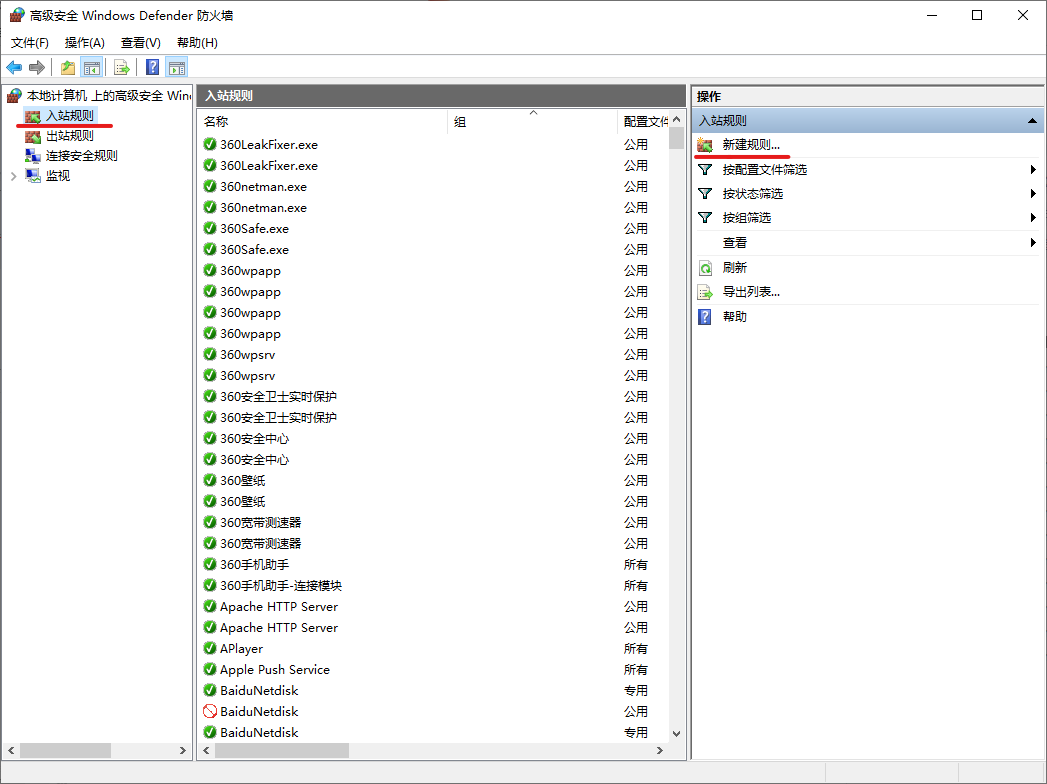This screenshot has height=784, width=1047.
Task: Click the funnel icon beside 按状态筛选
Action: pos(705,194)
